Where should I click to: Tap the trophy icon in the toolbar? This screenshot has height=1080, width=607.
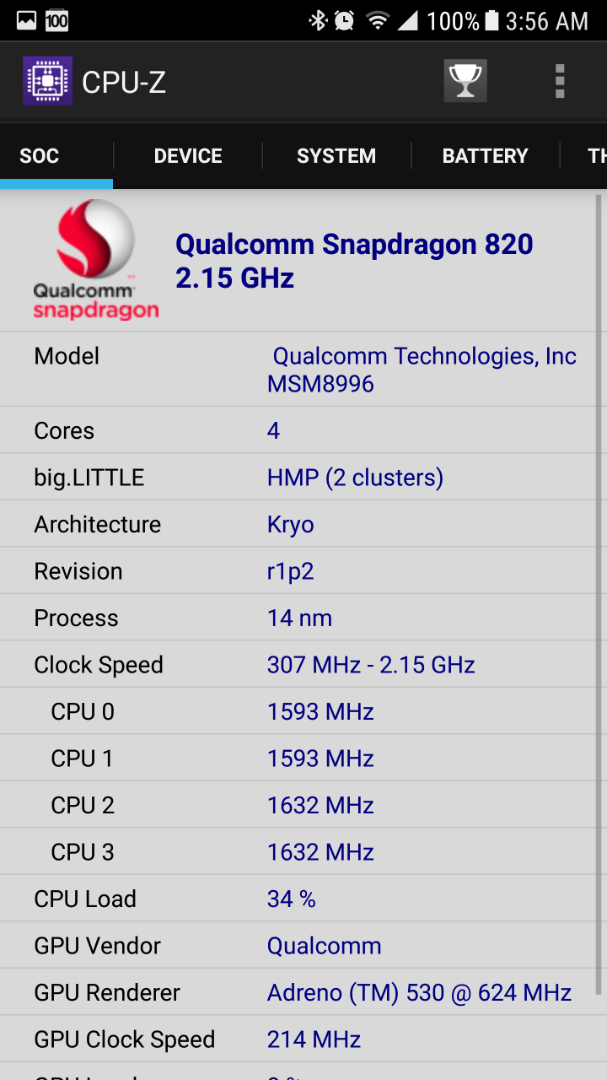[465, 81]
